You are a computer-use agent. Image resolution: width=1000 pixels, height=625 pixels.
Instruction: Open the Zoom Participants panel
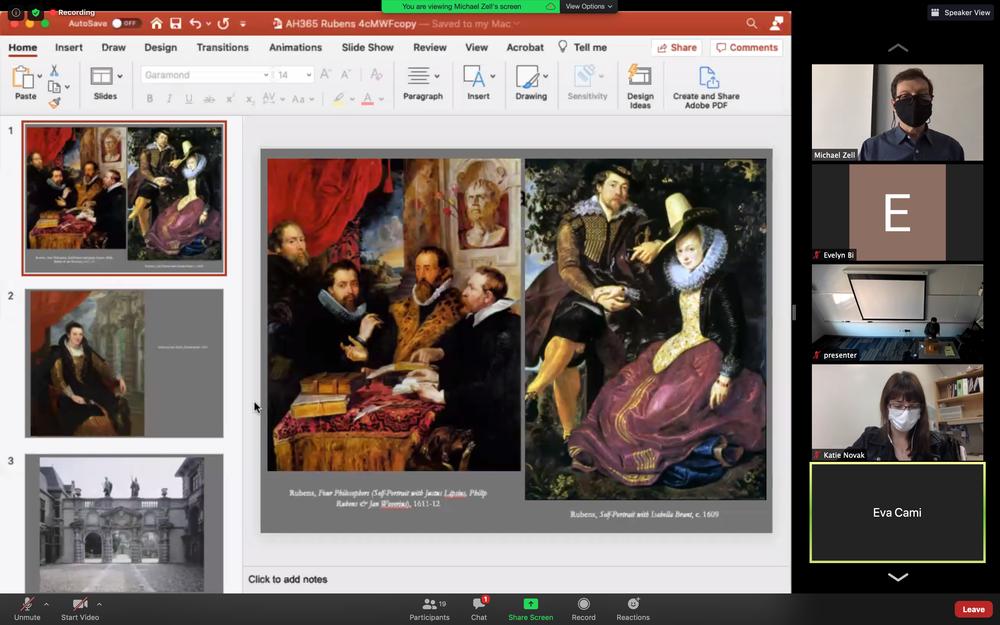[430, 609]
